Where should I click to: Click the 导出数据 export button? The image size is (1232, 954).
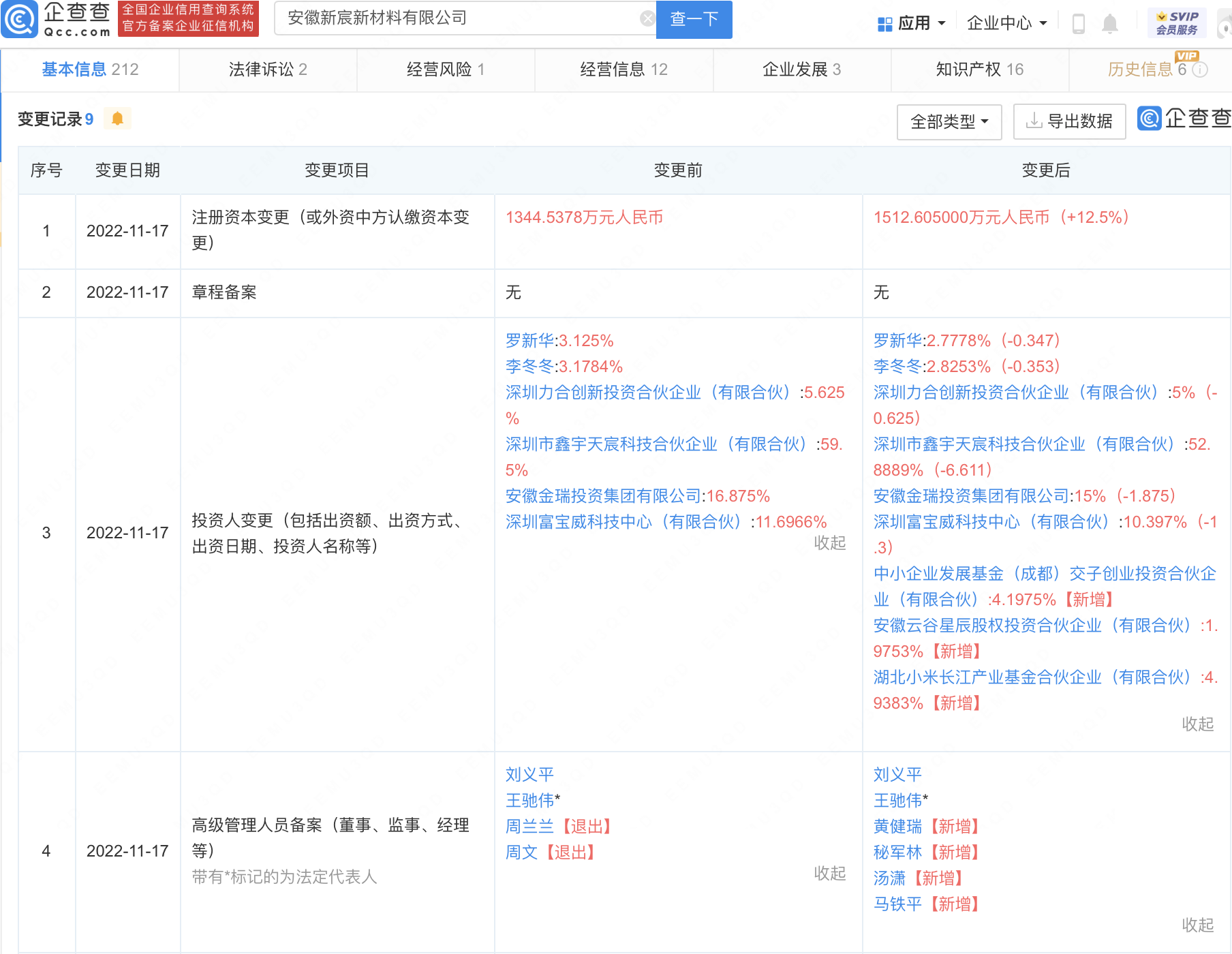click(1069, 122)
